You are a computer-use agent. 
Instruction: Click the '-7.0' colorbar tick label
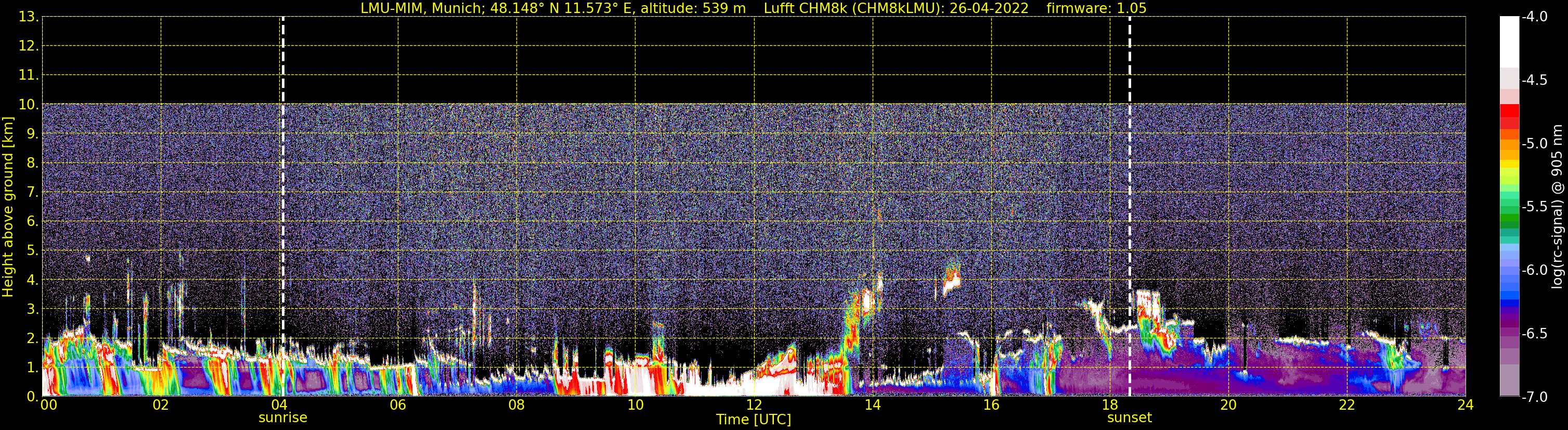coord(1535,397)
